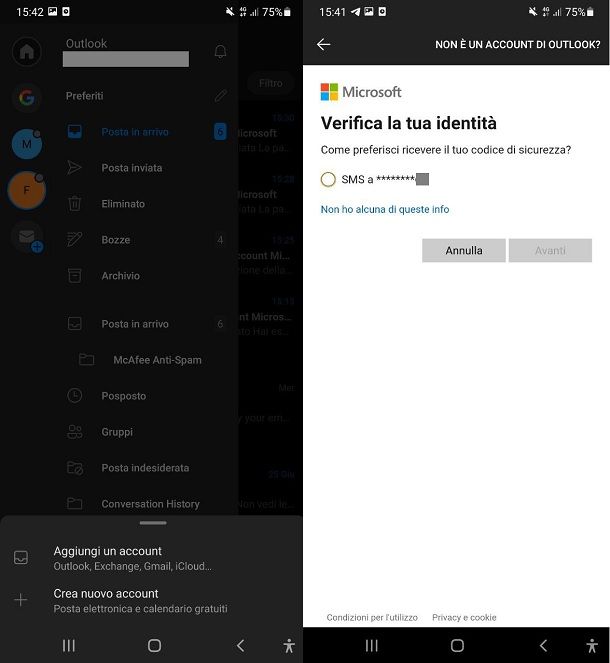
Task: Tap accessibility icon in left navigation bar
Action: click(x=289, y=646)
